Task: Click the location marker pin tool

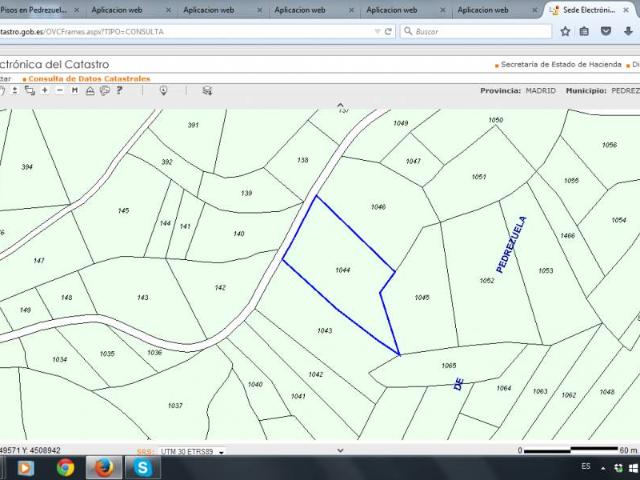Action: 163,91
